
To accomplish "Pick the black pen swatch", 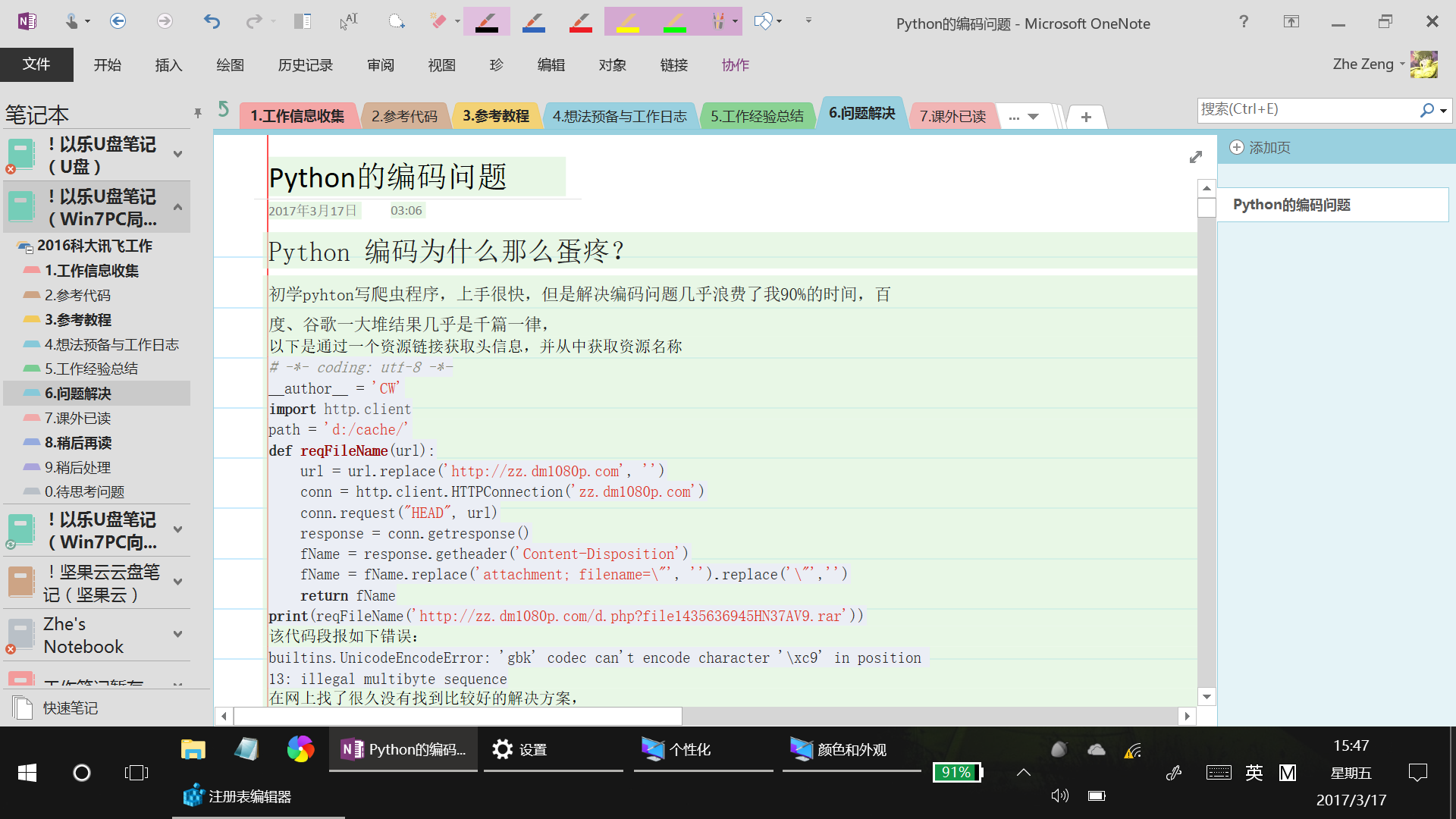I will pos(486,22).
